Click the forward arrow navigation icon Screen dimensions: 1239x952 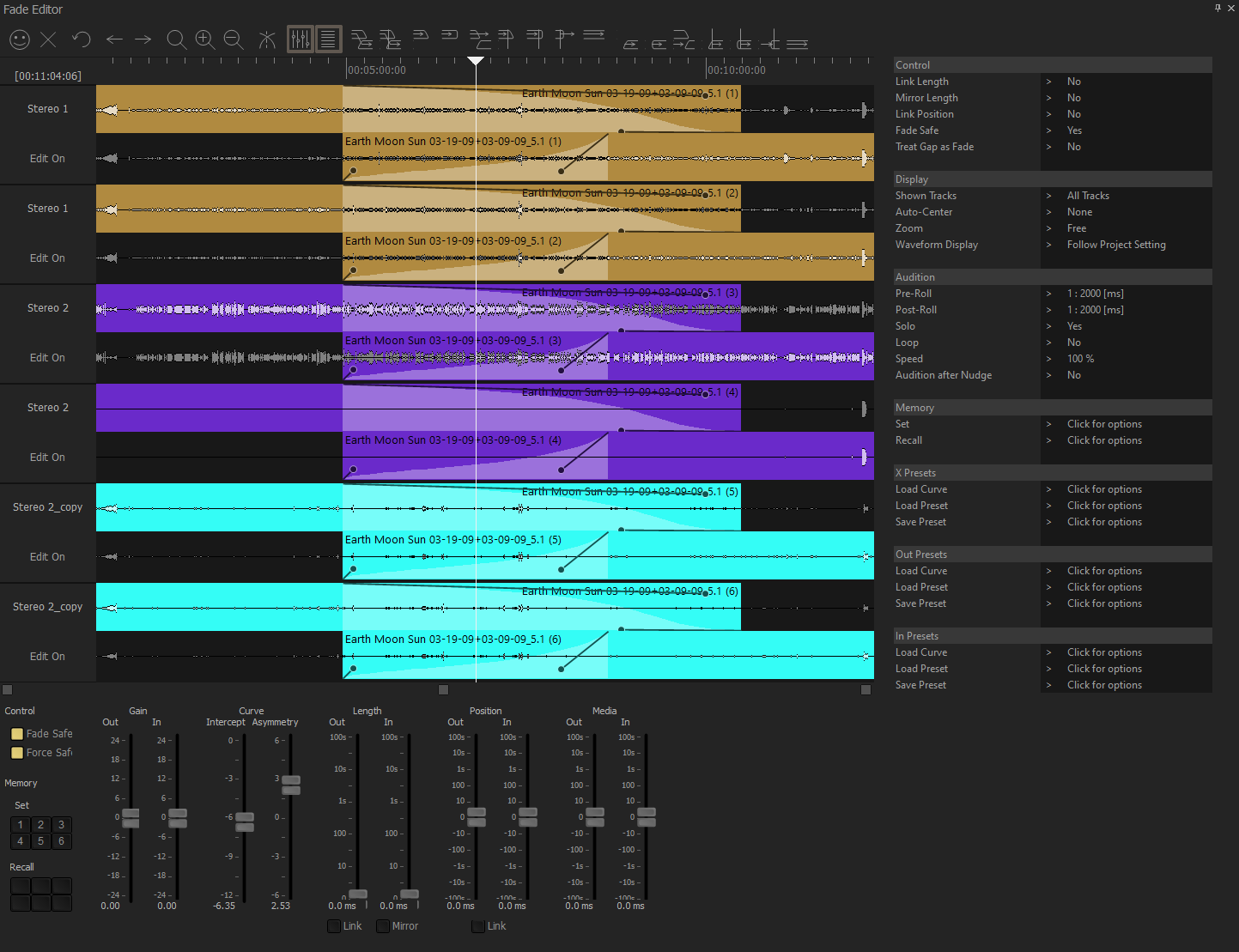tap(143, 39)
